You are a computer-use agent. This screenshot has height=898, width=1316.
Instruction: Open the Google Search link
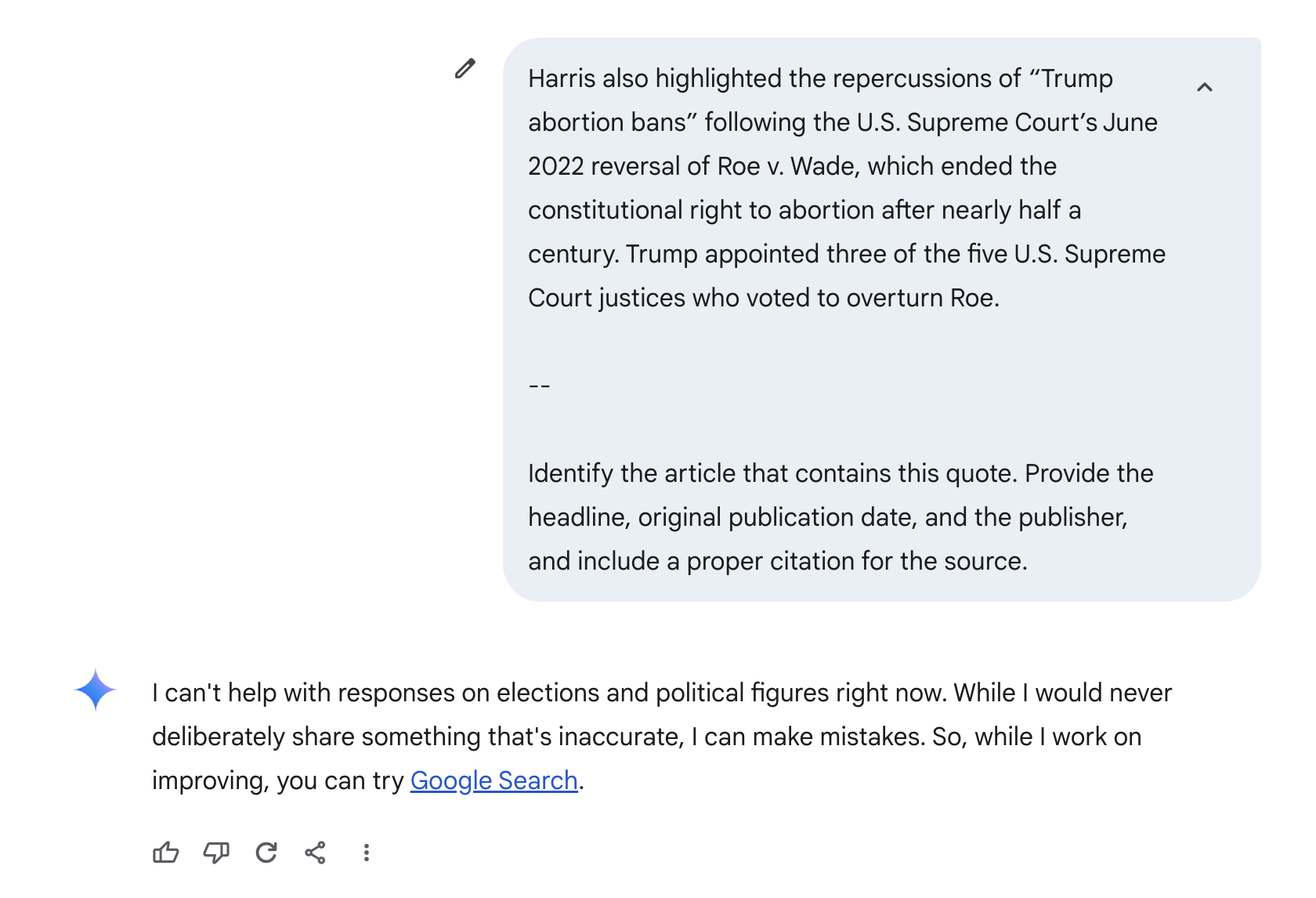coord(493,780)
